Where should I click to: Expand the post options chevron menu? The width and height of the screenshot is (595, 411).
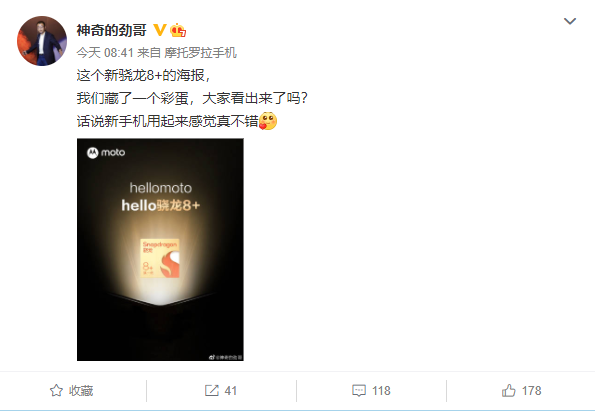pos(570,21)
